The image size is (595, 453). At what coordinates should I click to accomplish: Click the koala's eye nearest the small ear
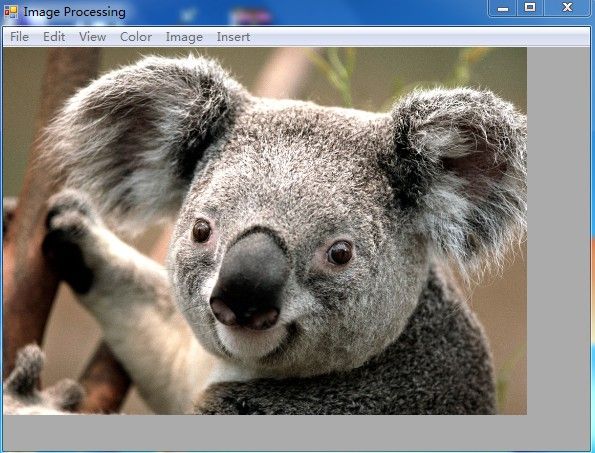pyautogui.click(x=340, y=253)
